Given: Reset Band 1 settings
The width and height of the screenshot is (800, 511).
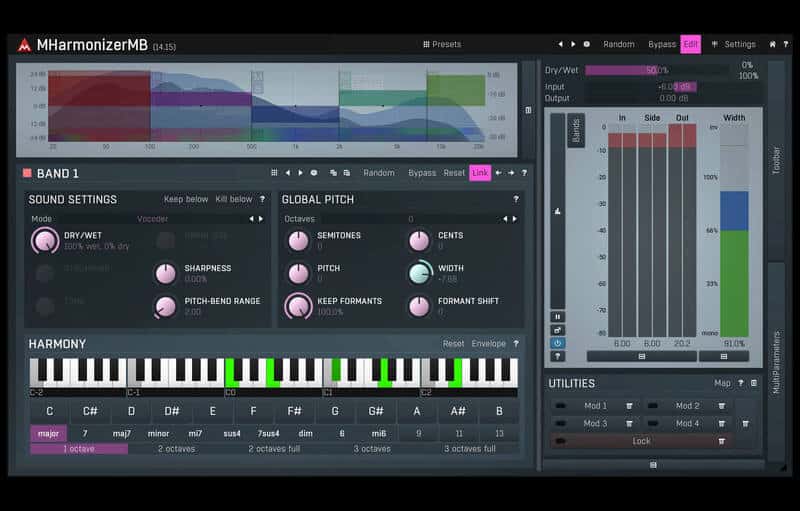Looking at the screenshot, I should 454,173.
